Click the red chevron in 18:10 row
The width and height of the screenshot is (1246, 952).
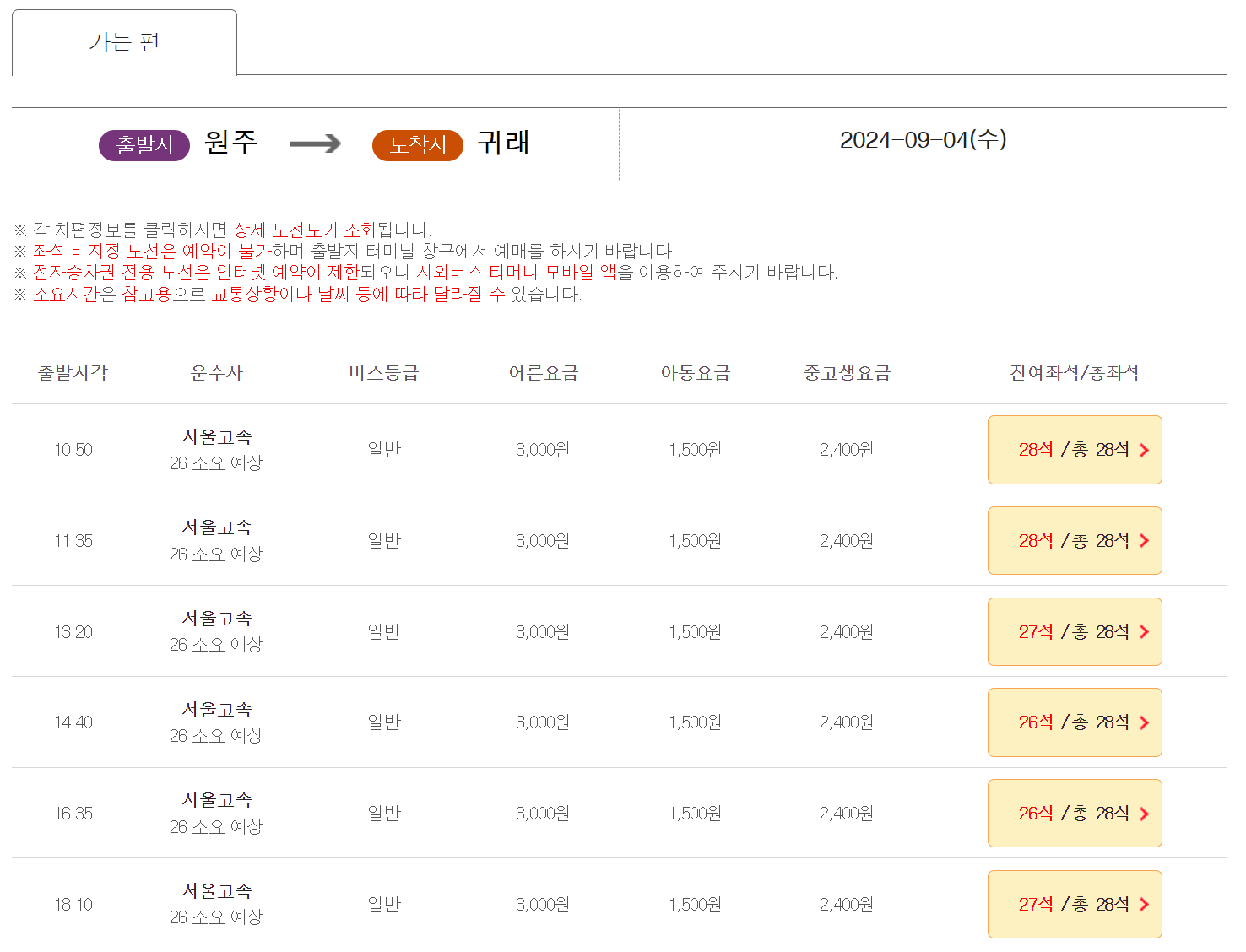[1144, 905]
